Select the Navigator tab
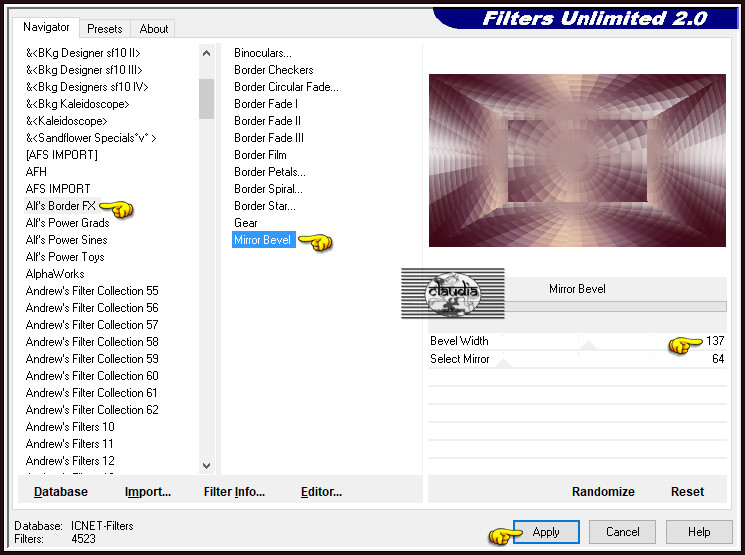Screen dimensions: 745x555 46,27
